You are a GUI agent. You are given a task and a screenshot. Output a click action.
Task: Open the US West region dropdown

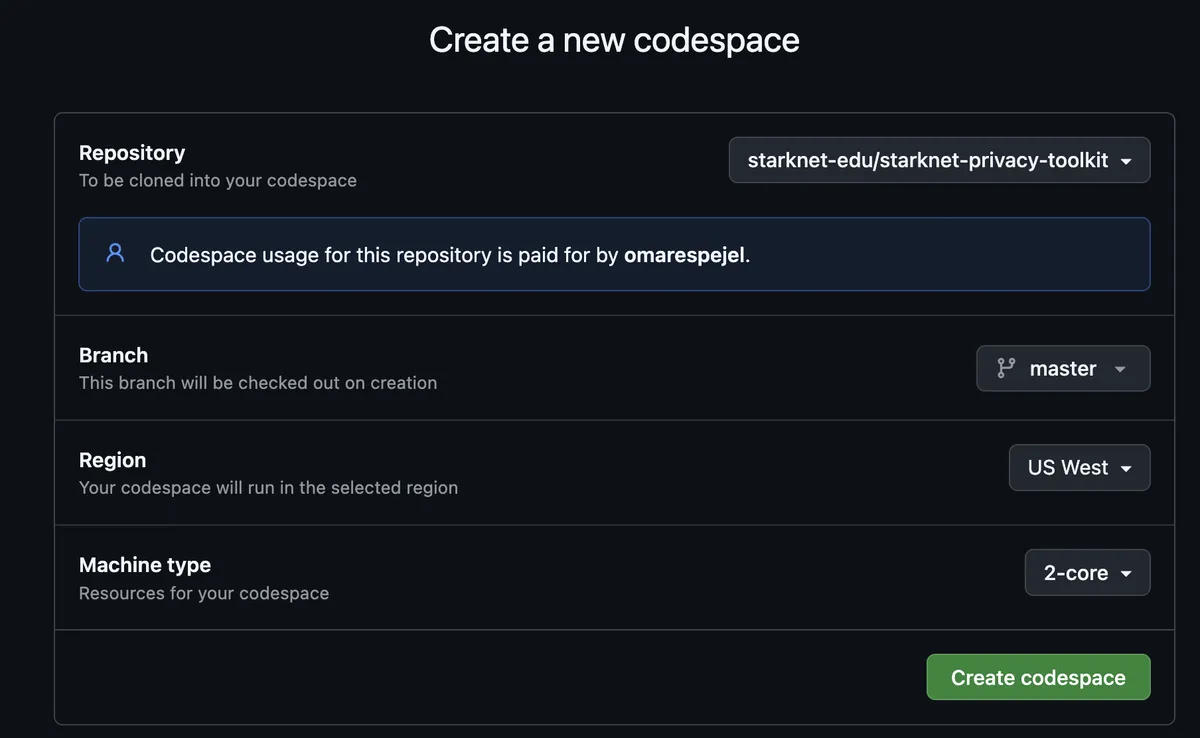click(x=1079, y=467)
